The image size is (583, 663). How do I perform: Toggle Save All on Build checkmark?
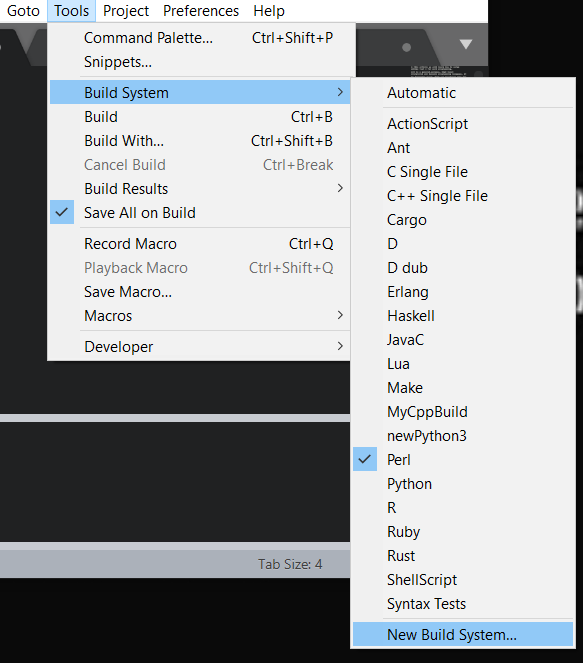(x=62, y=212)
